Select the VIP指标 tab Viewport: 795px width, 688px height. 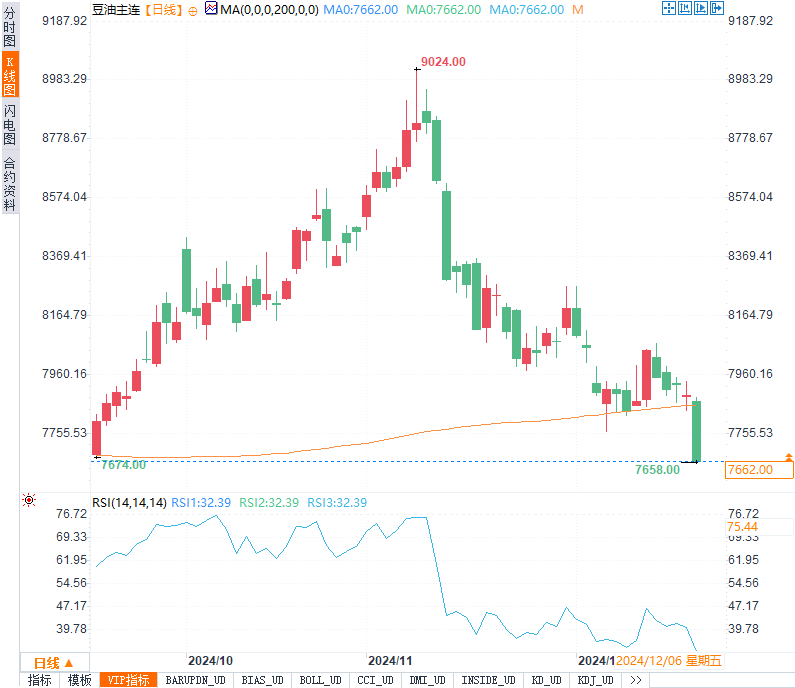coord(128,680)
